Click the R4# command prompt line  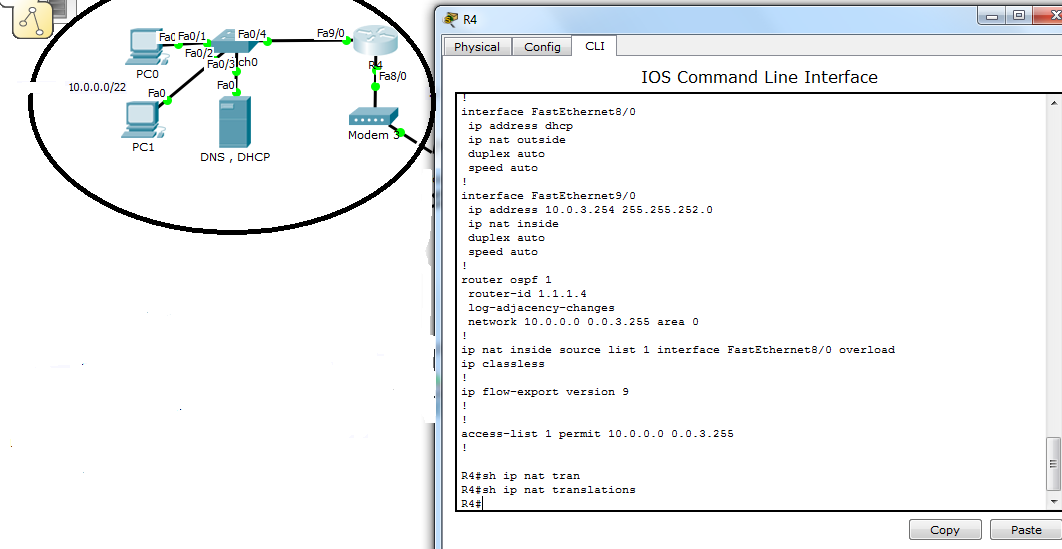(471, 504)
